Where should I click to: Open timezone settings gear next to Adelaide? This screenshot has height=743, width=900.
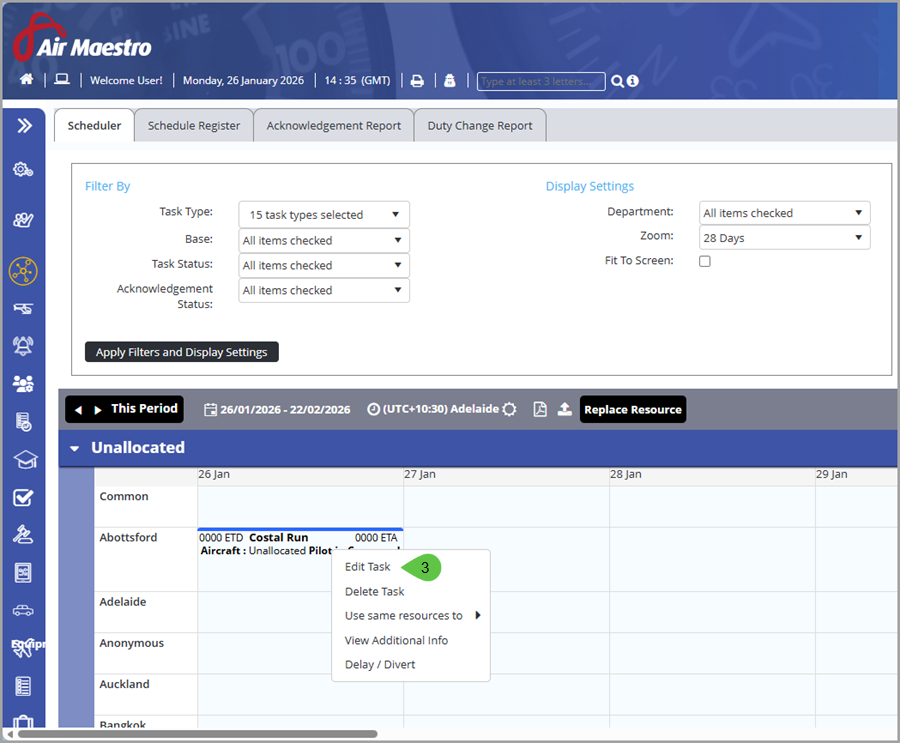coord(510,409)
